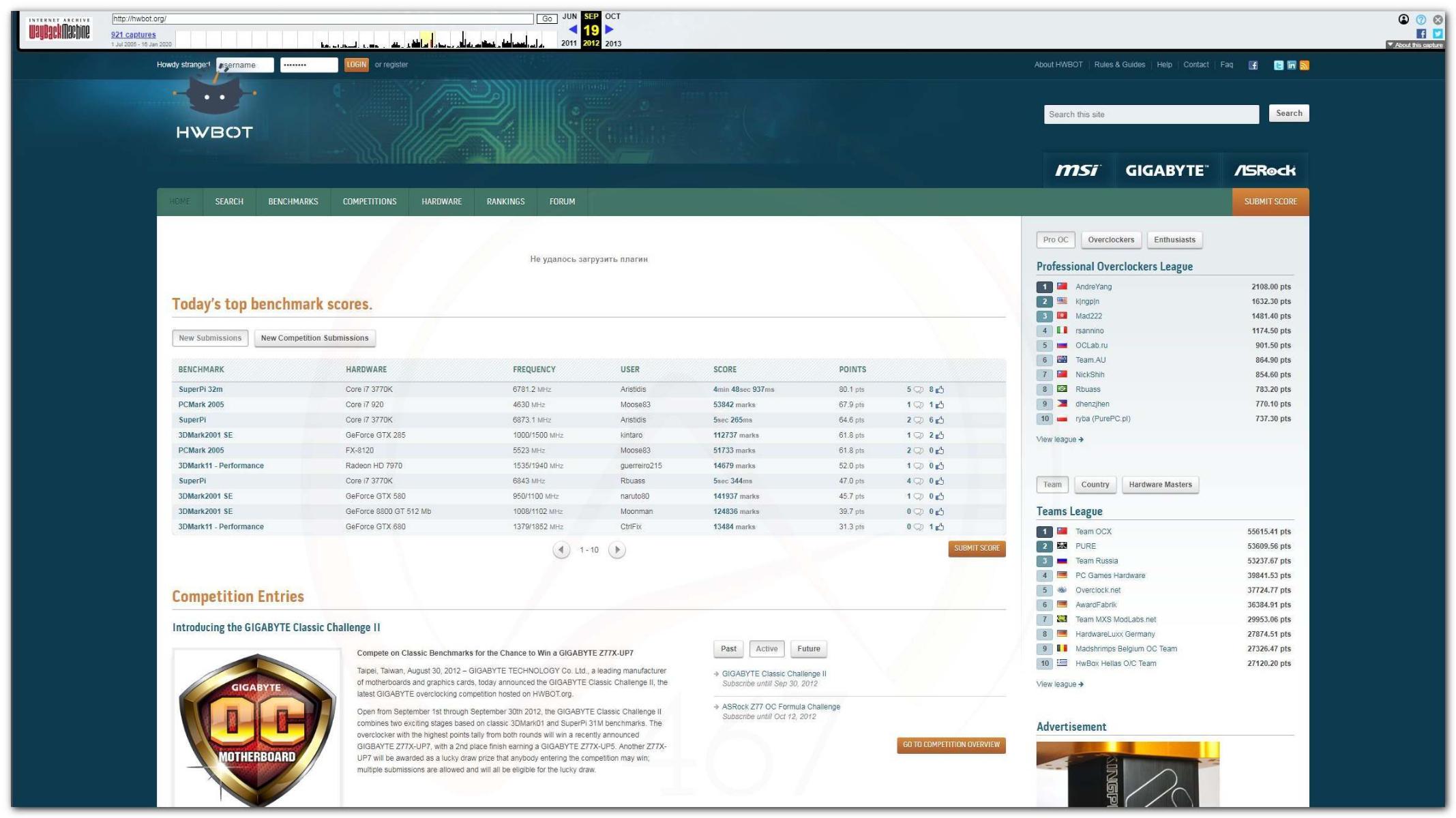Click the Wayback Machine user account icon
The image size is (1456, 818).
(x=1403, y=20)
